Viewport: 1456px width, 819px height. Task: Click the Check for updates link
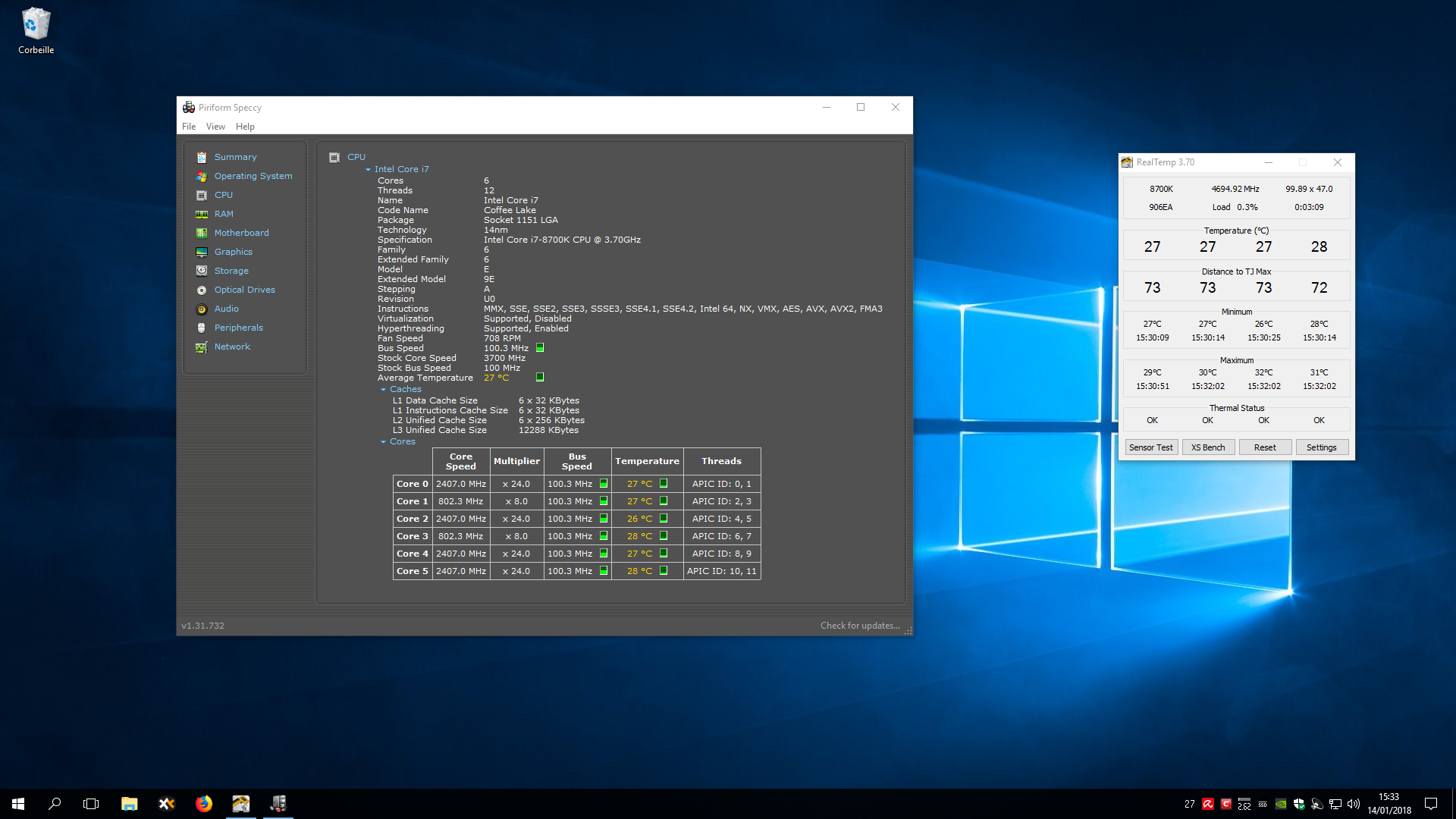[x=860, y=626]
